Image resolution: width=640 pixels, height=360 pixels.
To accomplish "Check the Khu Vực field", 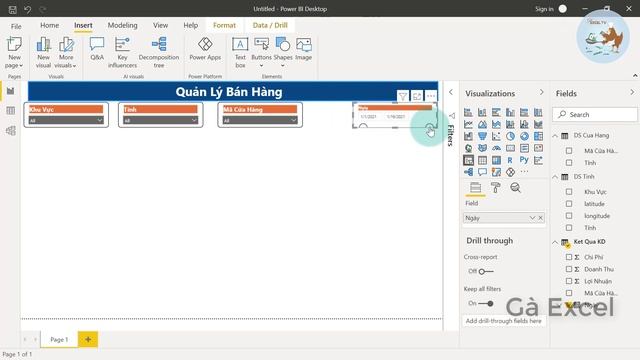I will point(569,192).
